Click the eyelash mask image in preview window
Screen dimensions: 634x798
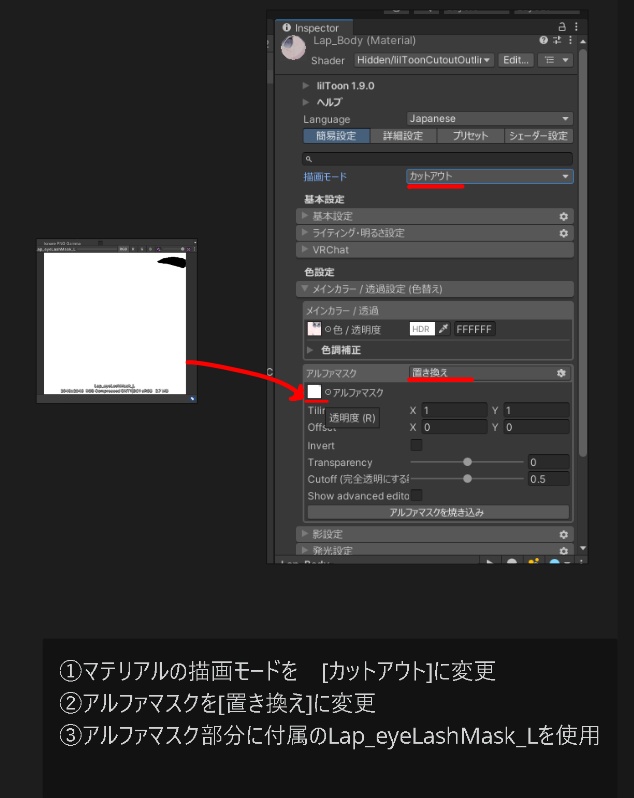(115, 323)
